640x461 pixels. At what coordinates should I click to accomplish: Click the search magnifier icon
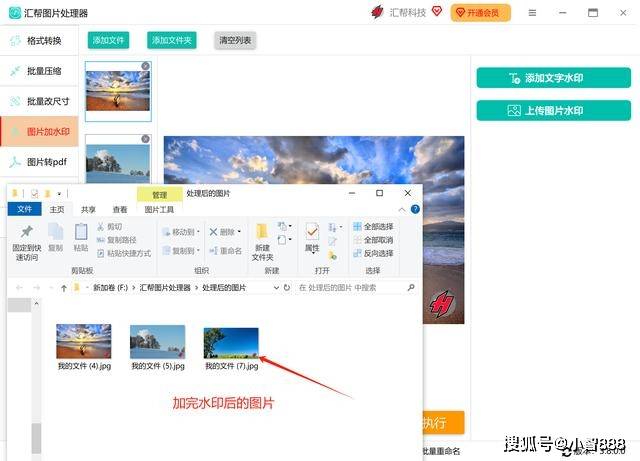click(x=411, y=288)
